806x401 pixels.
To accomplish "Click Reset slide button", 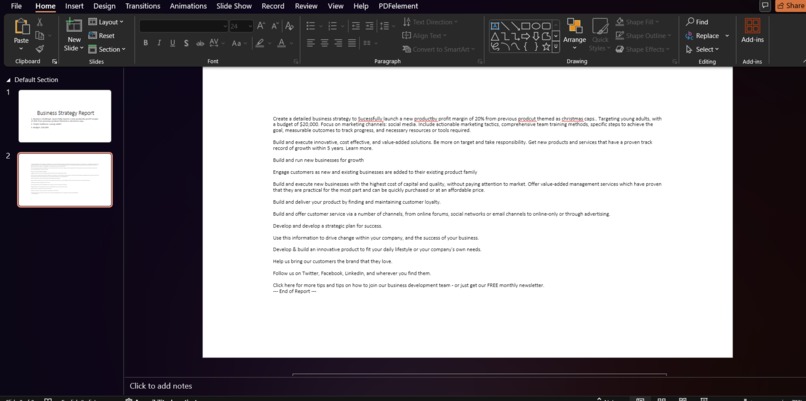I will [x=101, y=35].
